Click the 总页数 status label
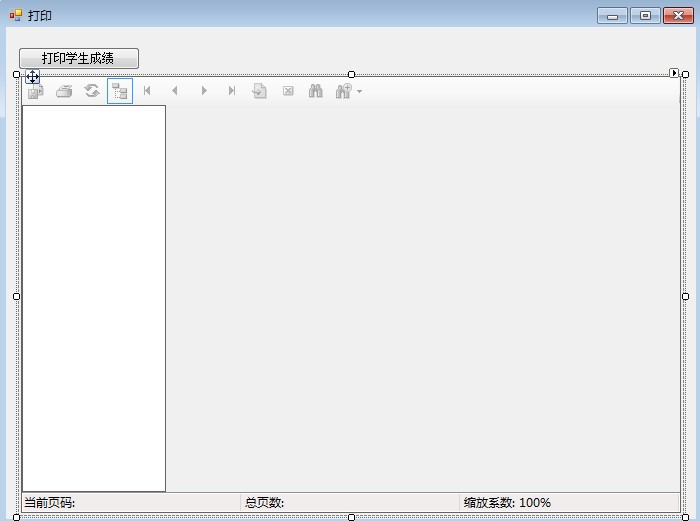The image size is (700, 521). (x=264, y=503)
